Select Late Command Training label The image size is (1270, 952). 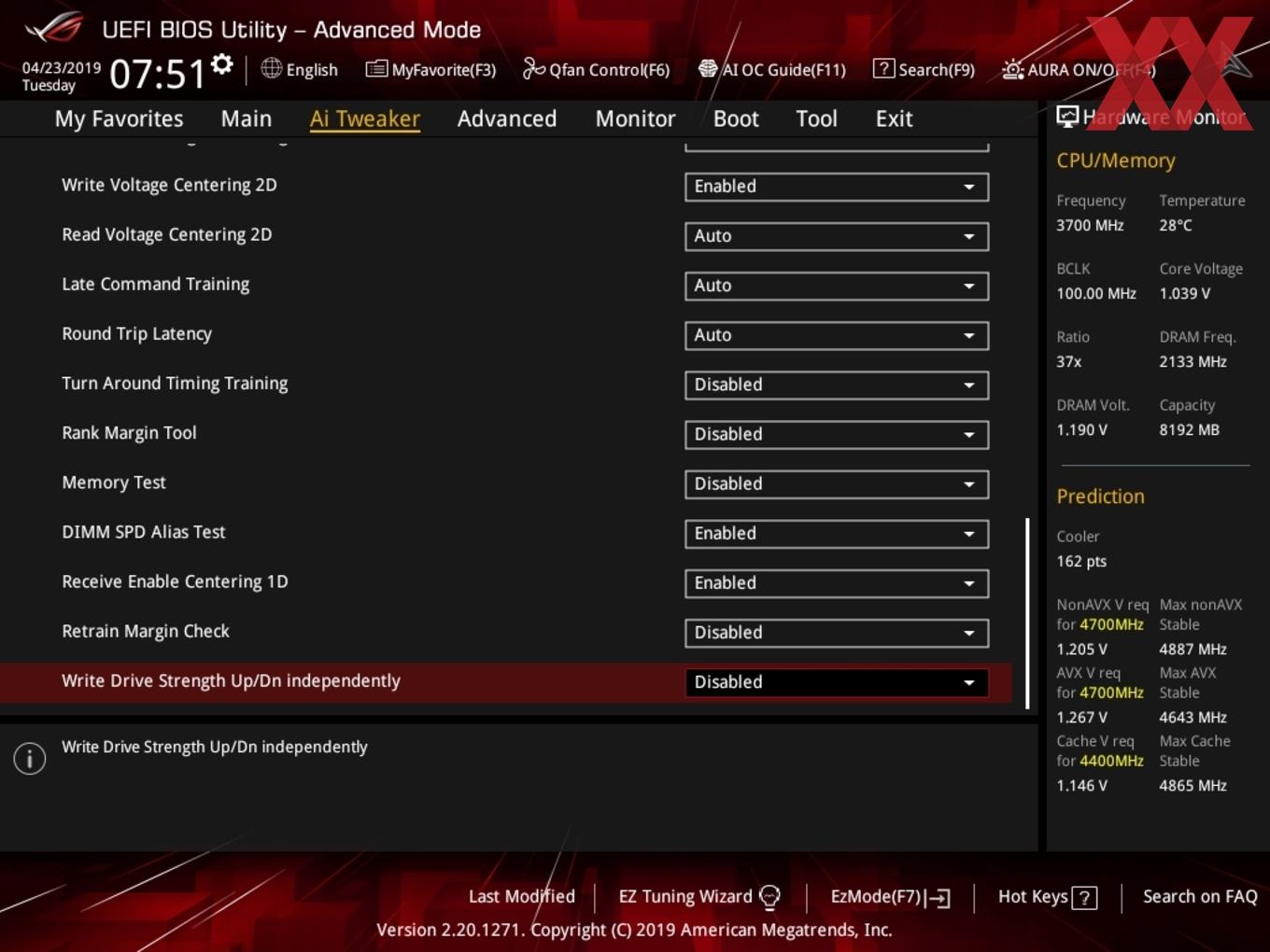(x=155, y=284)
